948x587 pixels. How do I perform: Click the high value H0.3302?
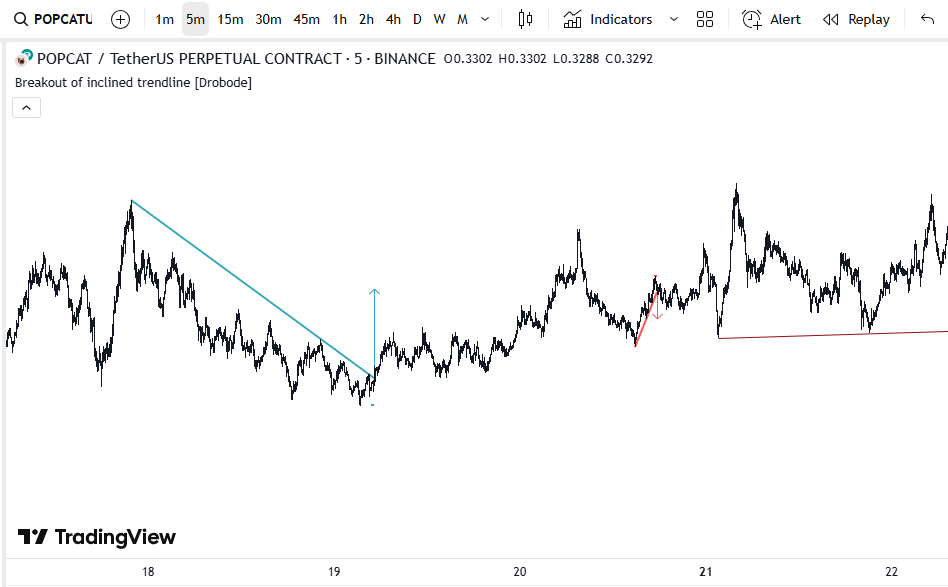tap(522, 59)
